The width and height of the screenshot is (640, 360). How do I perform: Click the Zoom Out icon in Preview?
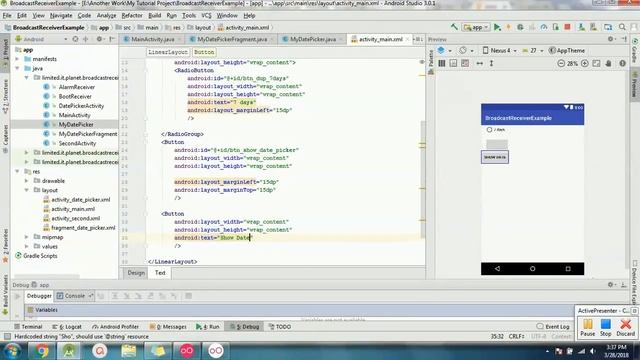point(561,63)
